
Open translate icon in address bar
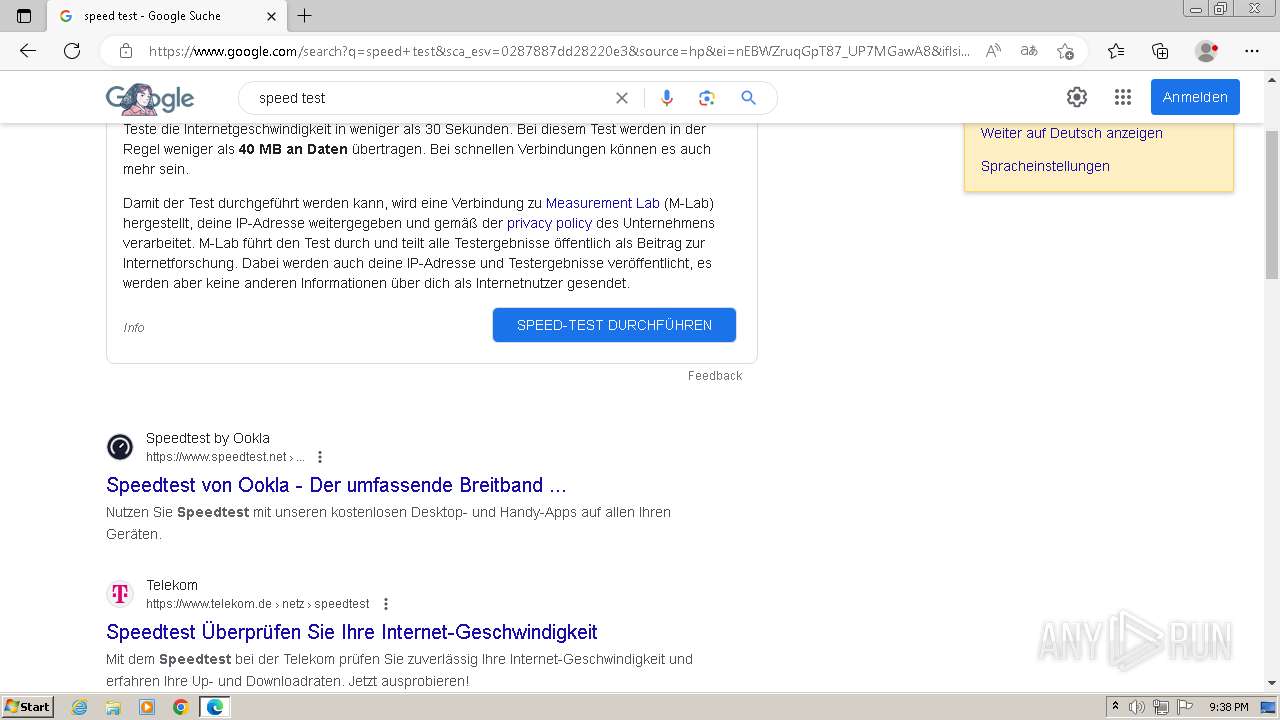pos(1029,51)
